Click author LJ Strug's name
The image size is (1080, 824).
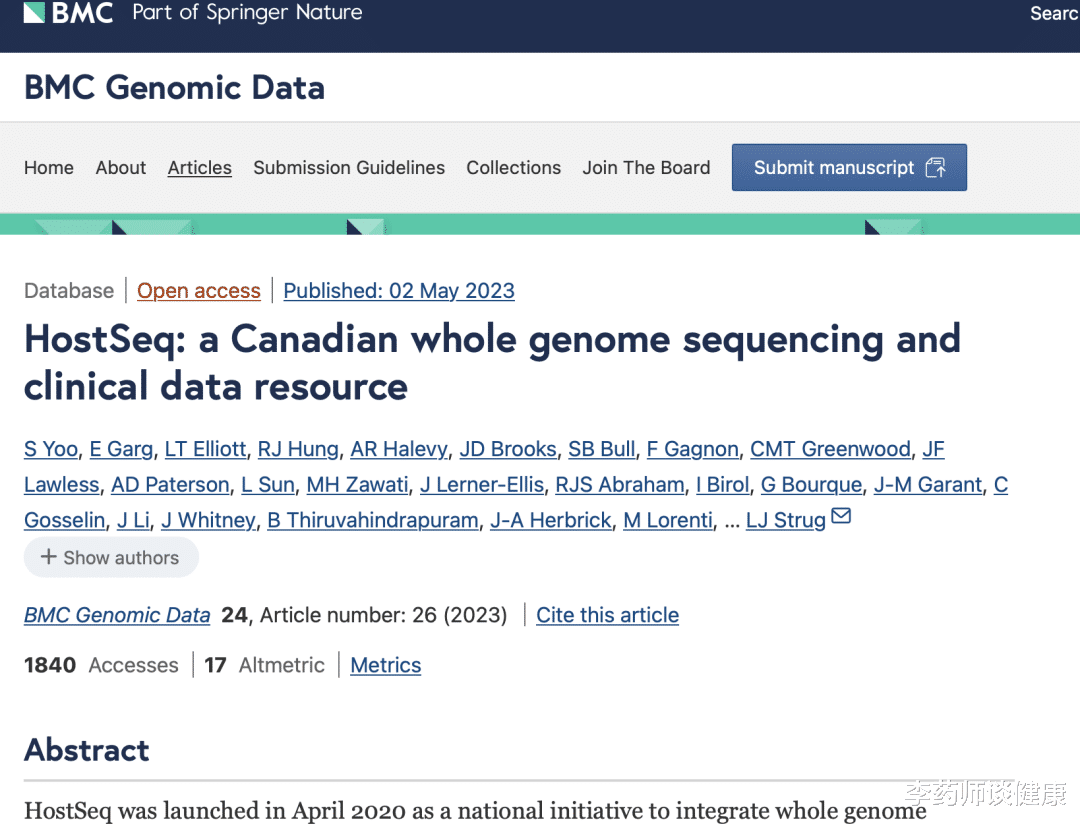(x=786, y=520)
